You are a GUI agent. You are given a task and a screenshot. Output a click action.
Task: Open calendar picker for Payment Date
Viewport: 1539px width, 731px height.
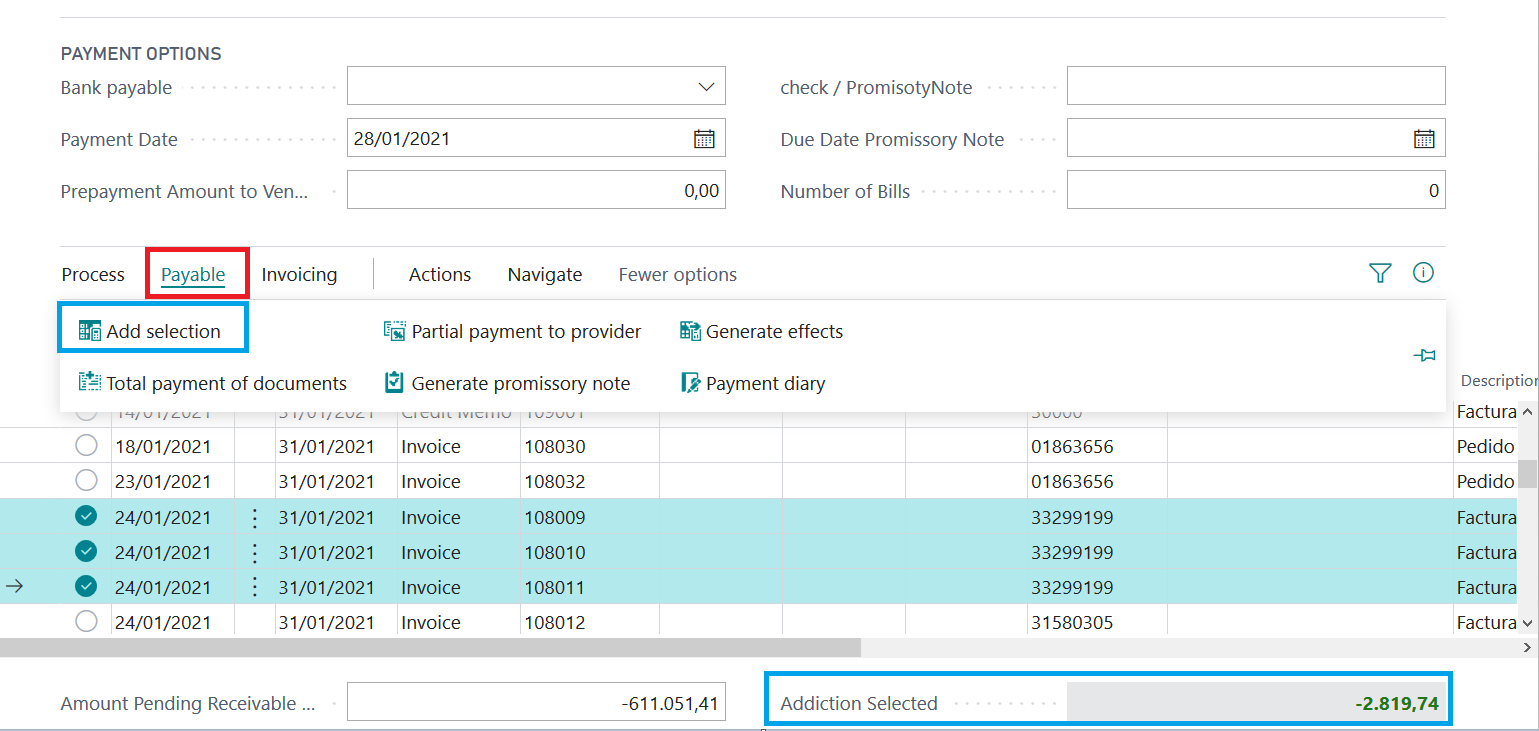click(704, 139)
